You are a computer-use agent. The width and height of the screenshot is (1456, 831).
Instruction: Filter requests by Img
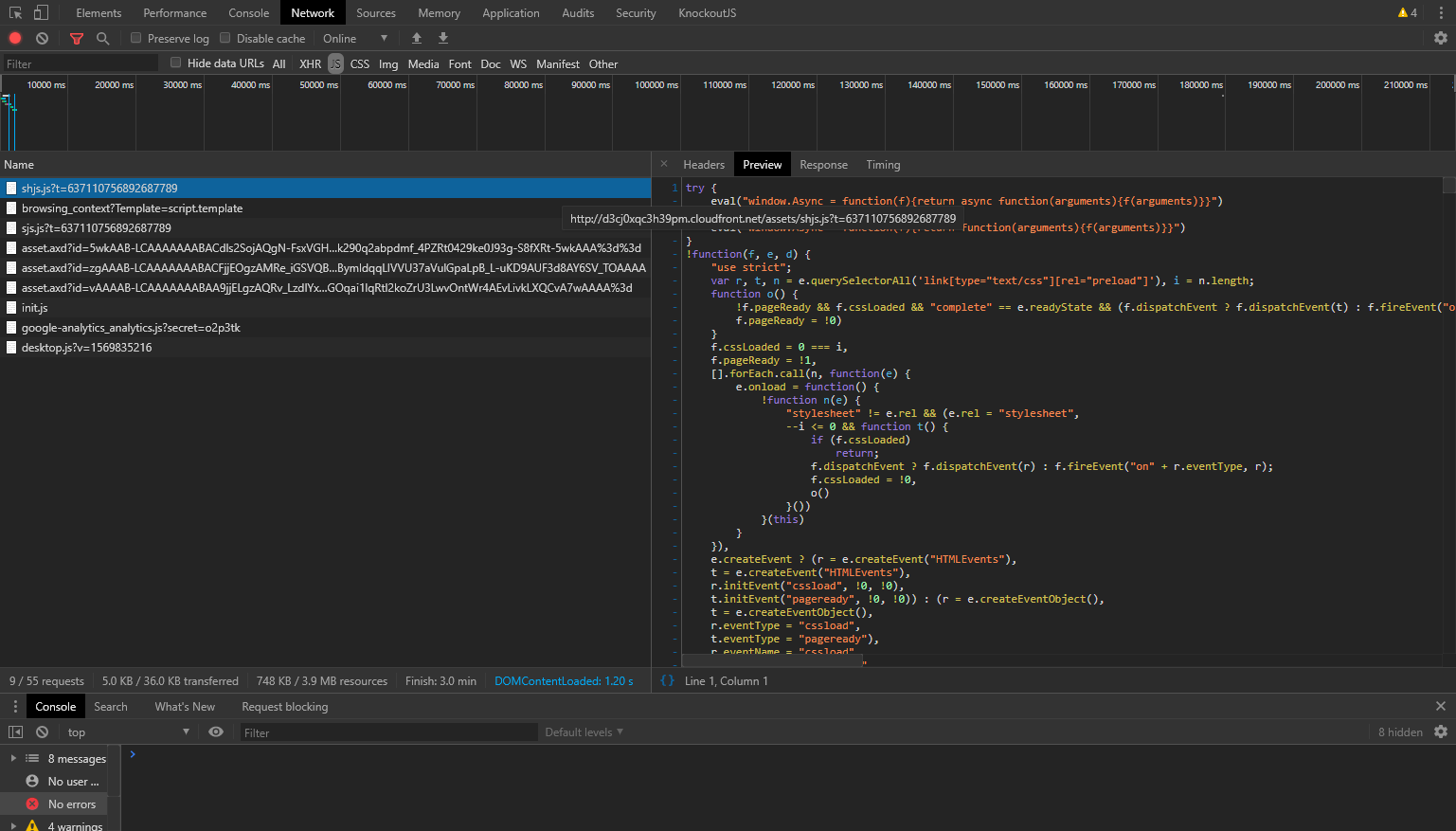point(388,63)
